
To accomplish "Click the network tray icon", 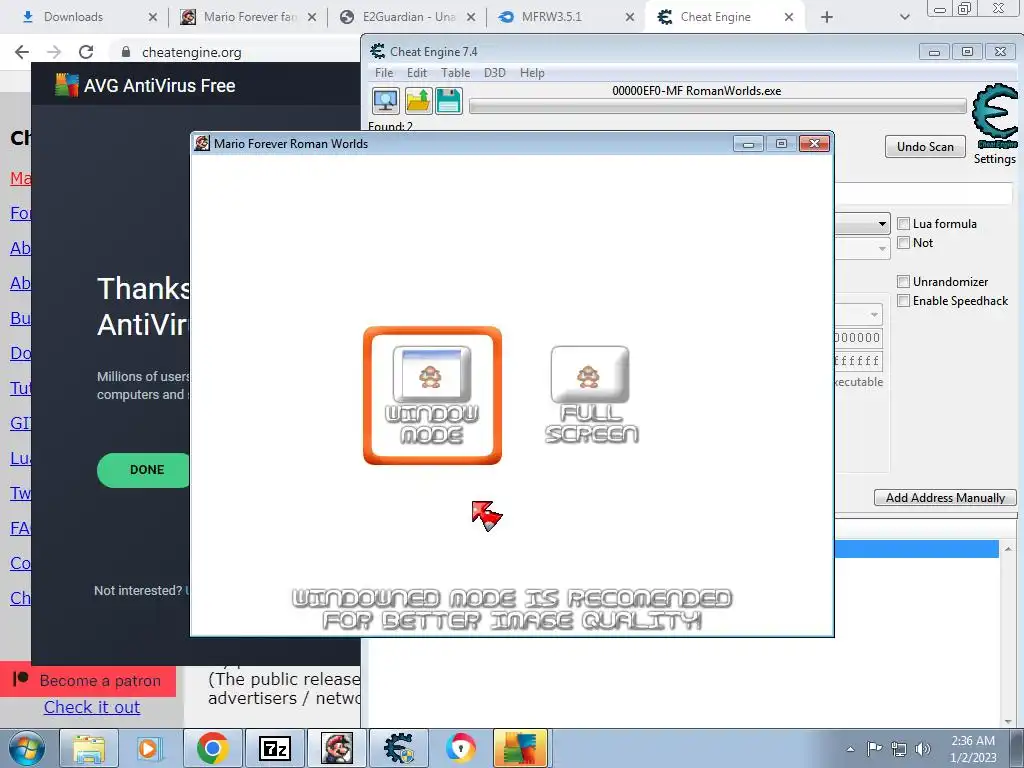I will [x=899, y=749].
